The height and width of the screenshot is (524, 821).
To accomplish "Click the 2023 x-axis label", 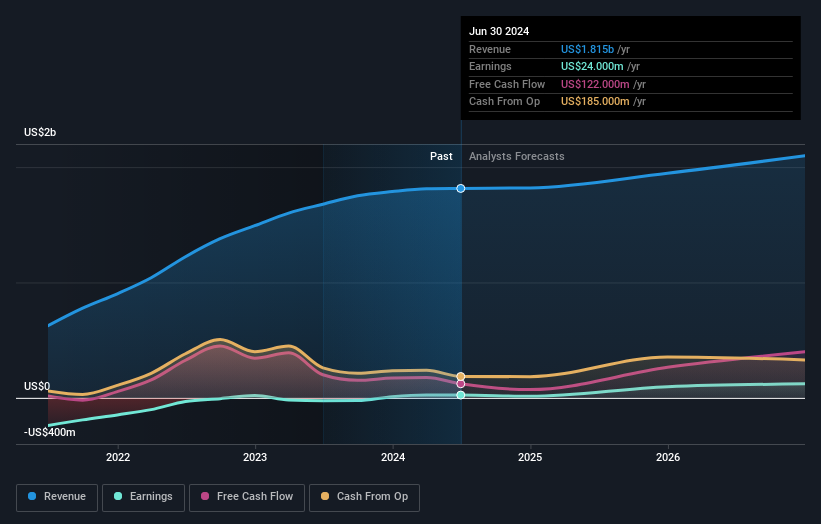I will [255, 457].
